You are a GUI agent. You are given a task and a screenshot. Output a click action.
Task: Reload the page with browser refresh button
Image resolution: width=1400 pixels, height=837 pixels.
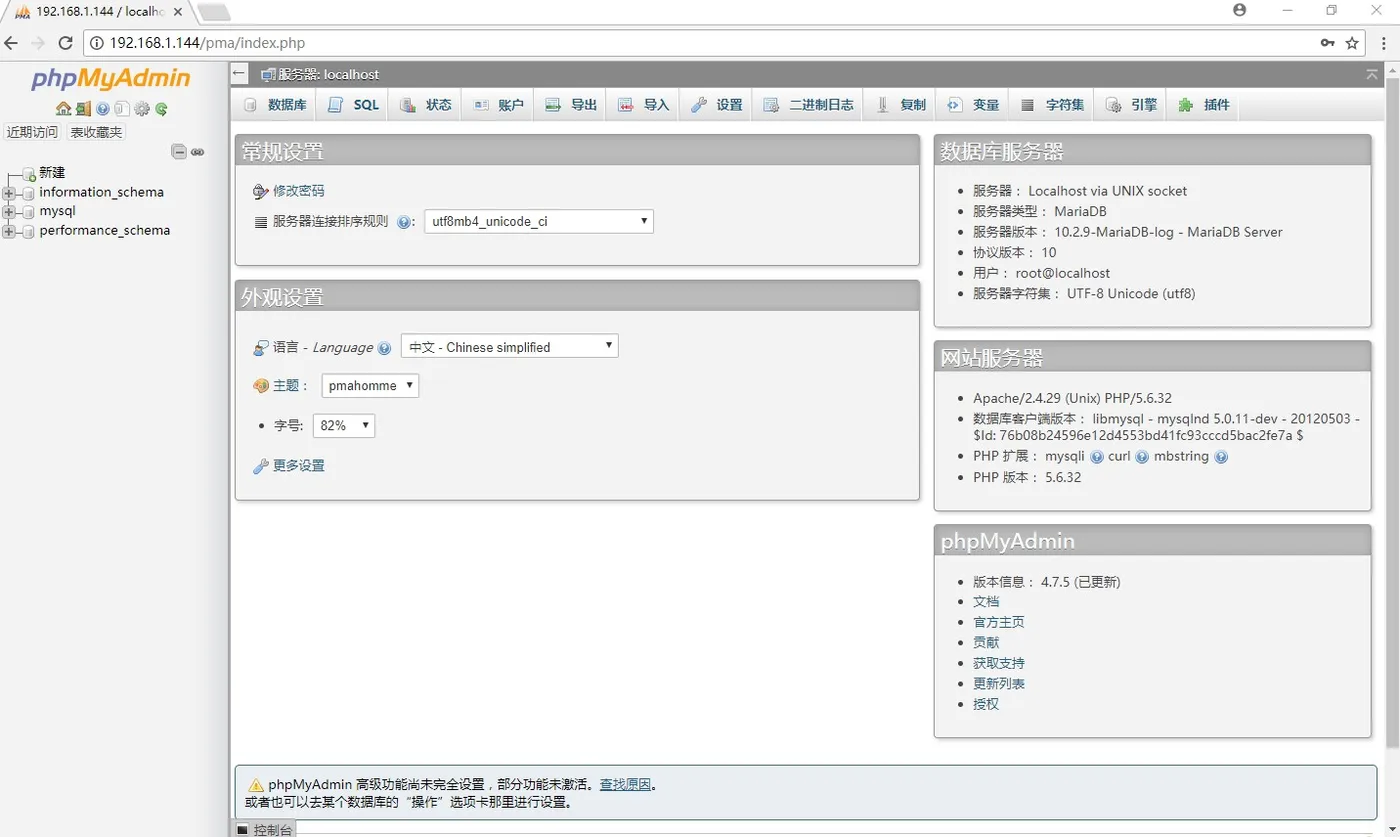(x=65, y=43)
